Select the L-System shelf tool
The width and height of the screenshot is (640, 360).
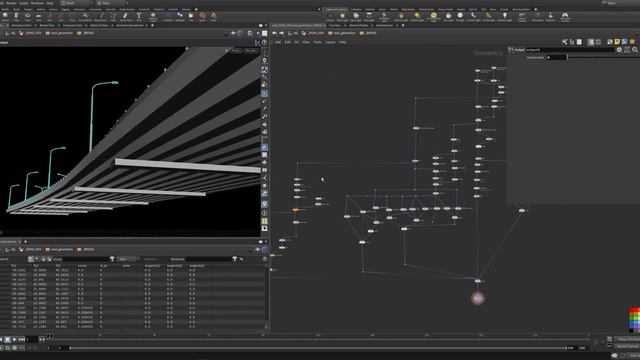click(168, 16)
